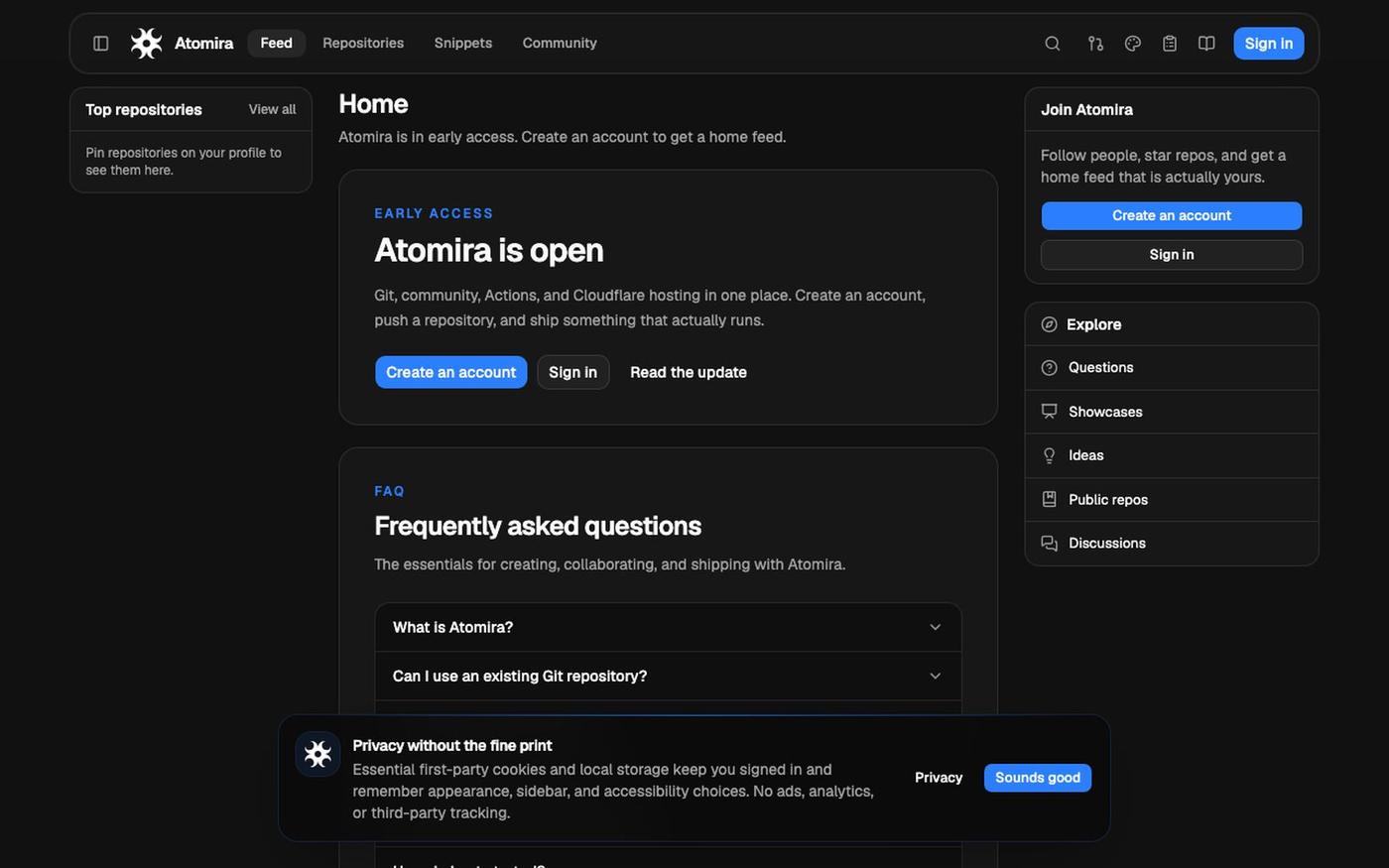Click 'Privacy without the fine print' title
This screenshot has height=868, width=1389.
(x=452, y=746)
